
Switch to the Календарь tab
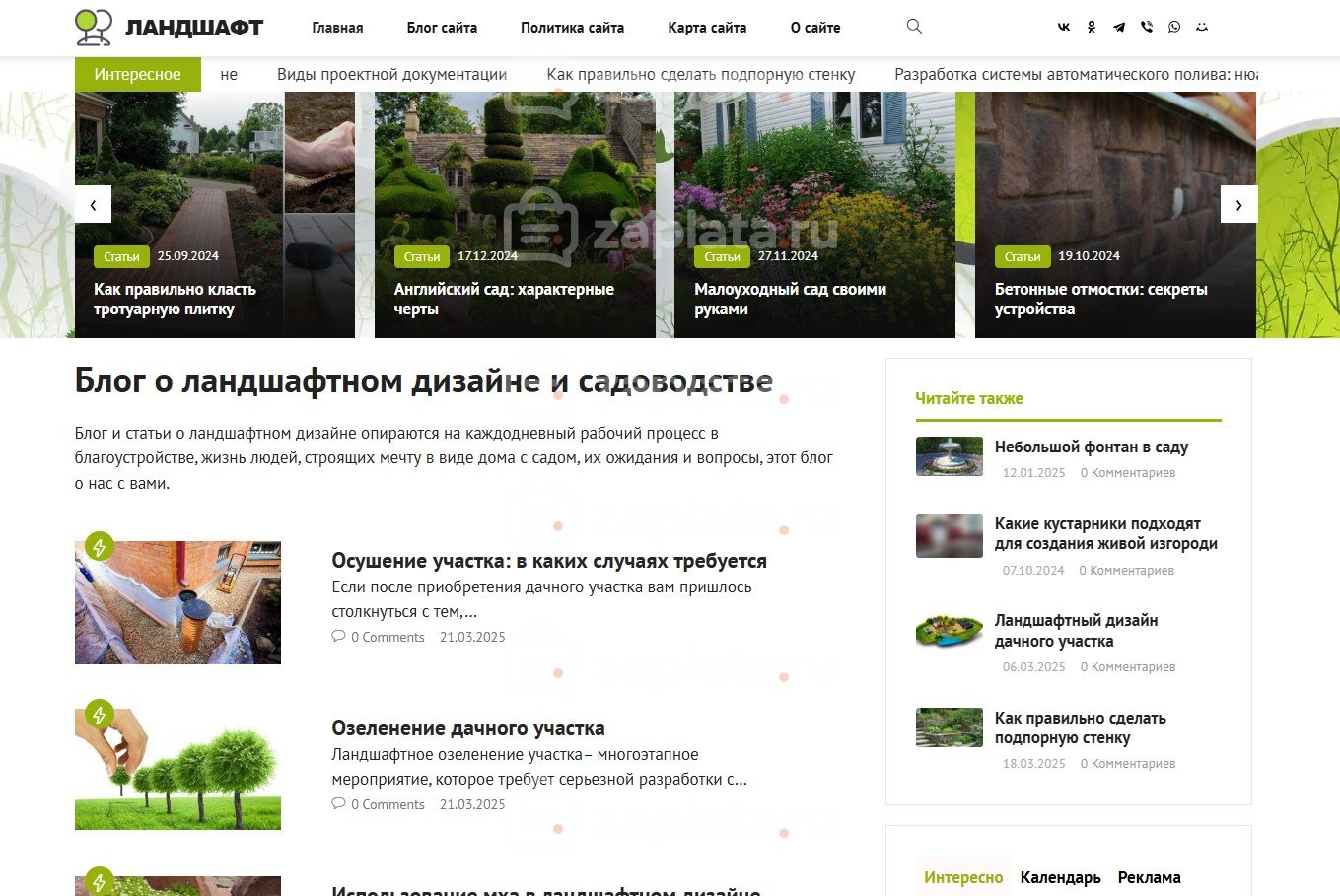[x=1060, y=877]
